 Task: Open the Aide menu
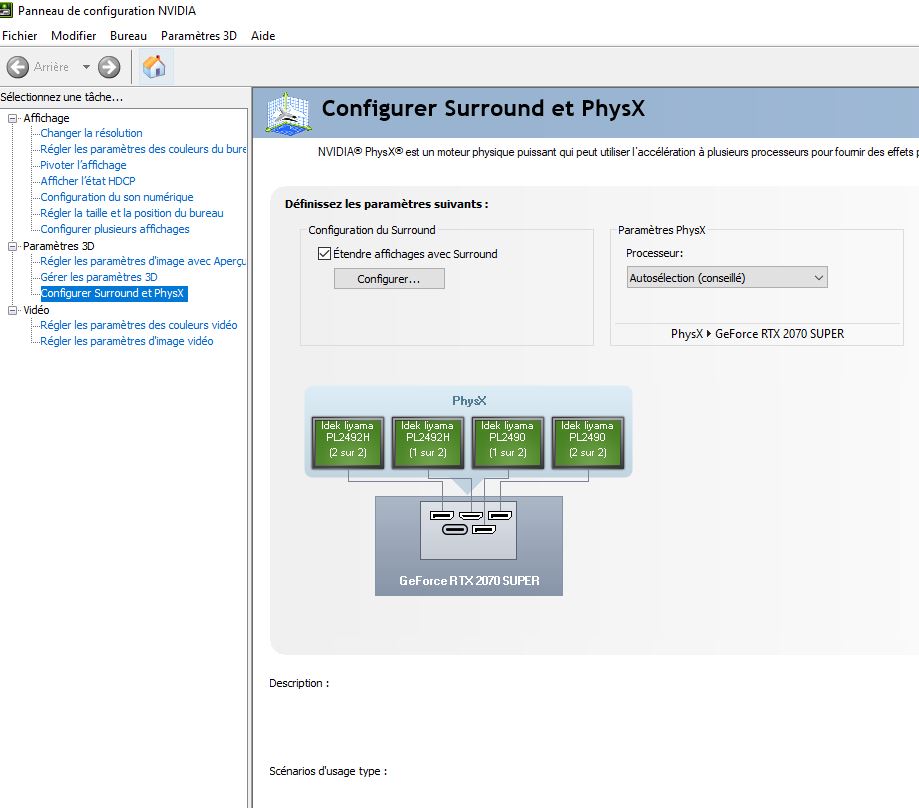tap(263, 36)
